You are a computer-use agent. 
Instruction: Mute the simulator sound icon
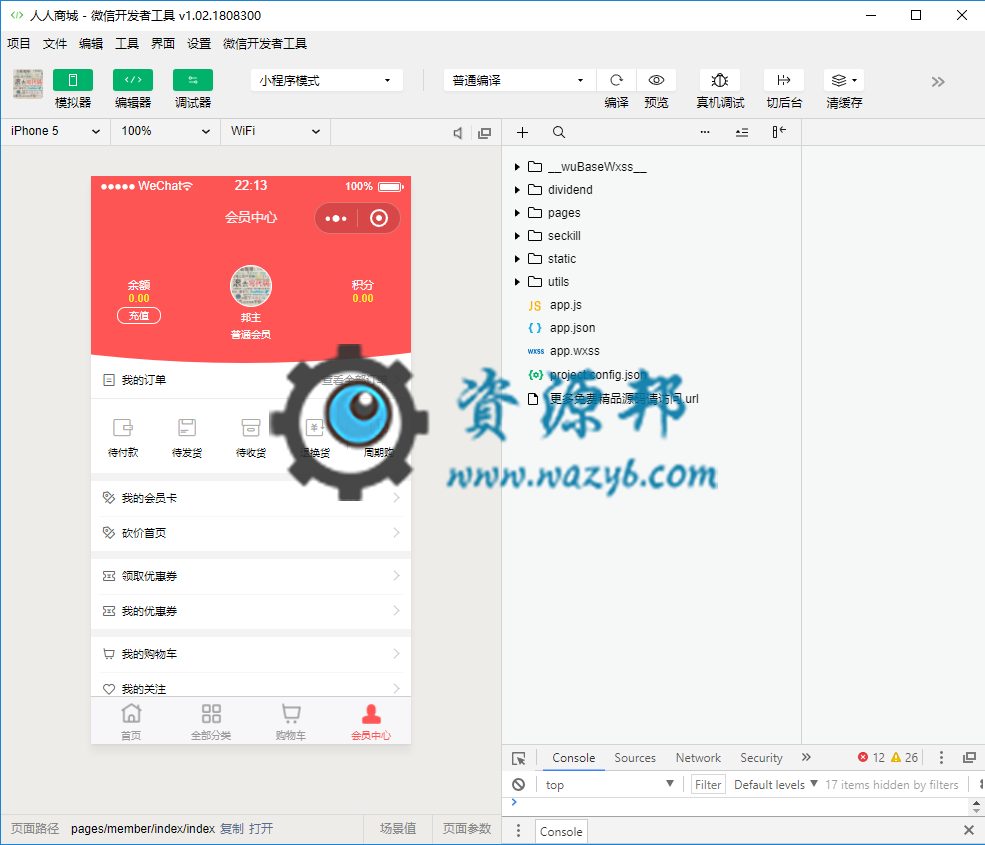458,133
